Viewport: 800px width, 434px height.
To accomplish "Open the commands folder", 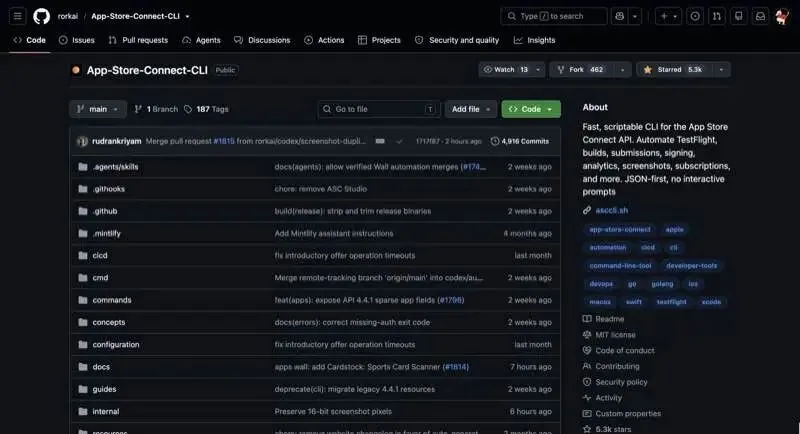I will tap(112, 300).
